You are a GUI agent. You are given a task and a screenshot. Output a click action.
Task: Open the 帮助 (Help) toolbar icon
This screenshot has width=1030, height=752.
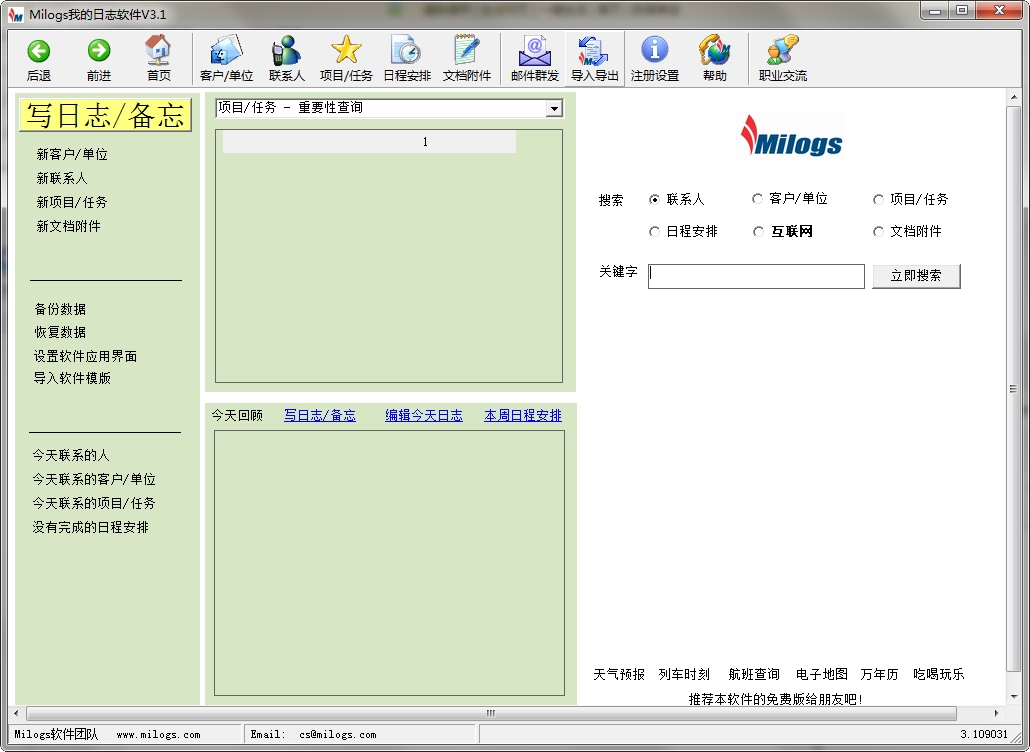[x=715, y=57]
